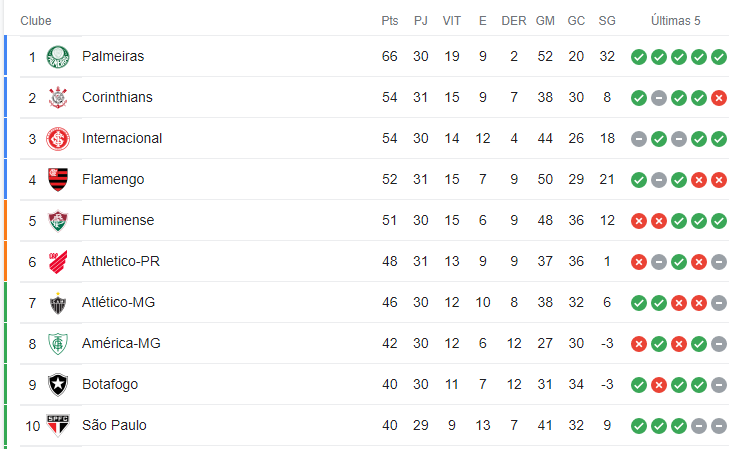Click the Últimas 5 column header
This screenshot has height=449, width=735.
[675, 21]
